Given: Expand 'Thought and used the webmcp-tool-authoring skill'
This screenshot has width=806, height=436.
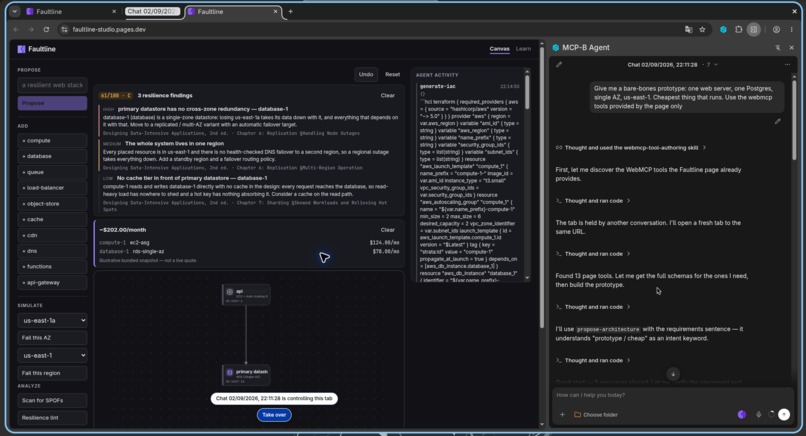Looking at the screenshot, I should [631, 148].
